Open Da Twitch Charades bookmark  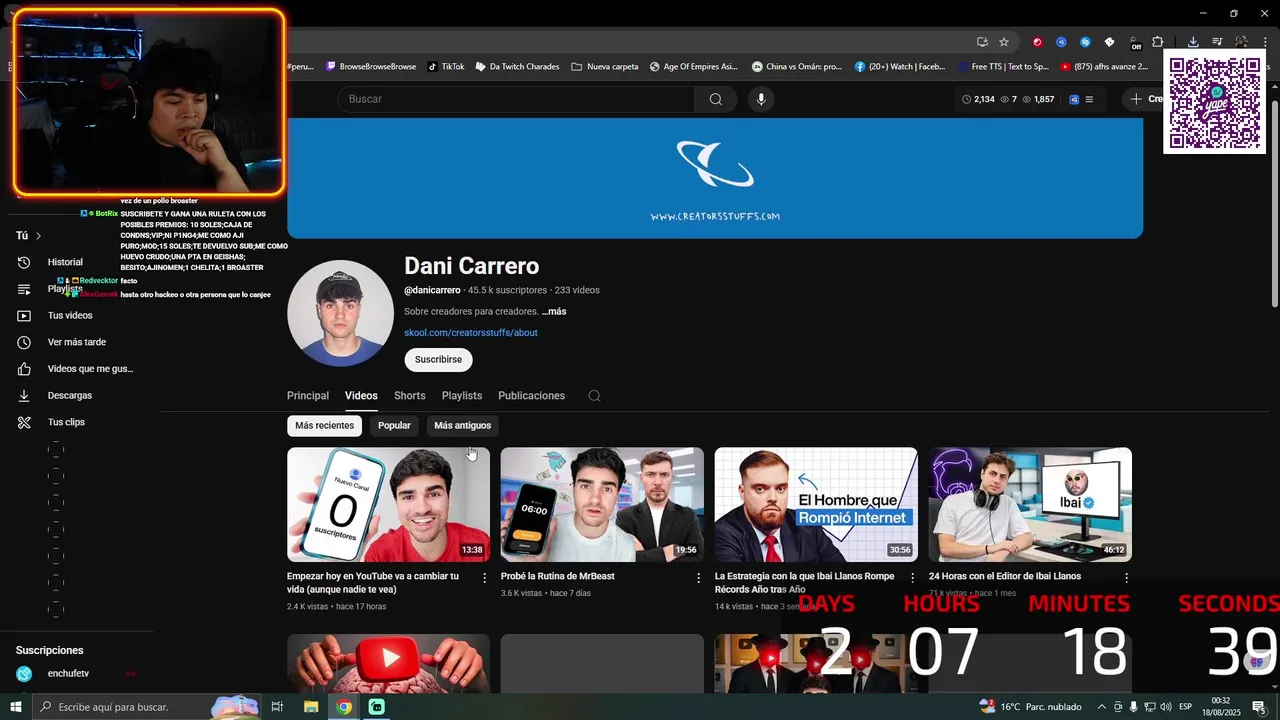point(518,67)
